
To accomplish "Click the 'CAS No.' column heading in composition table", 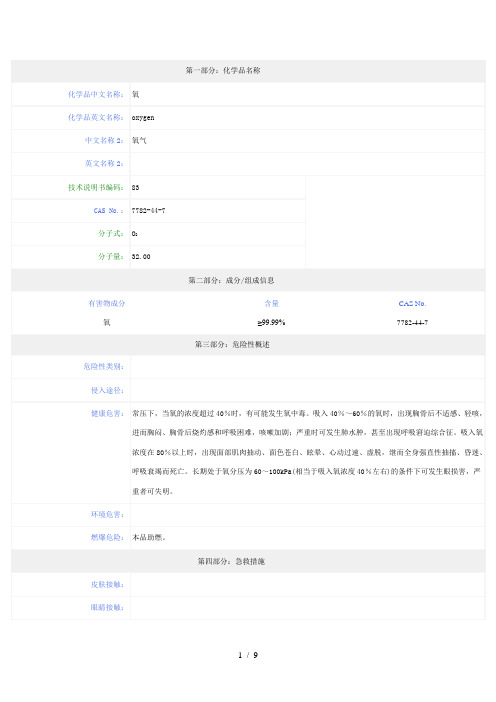I will (412, 304).
